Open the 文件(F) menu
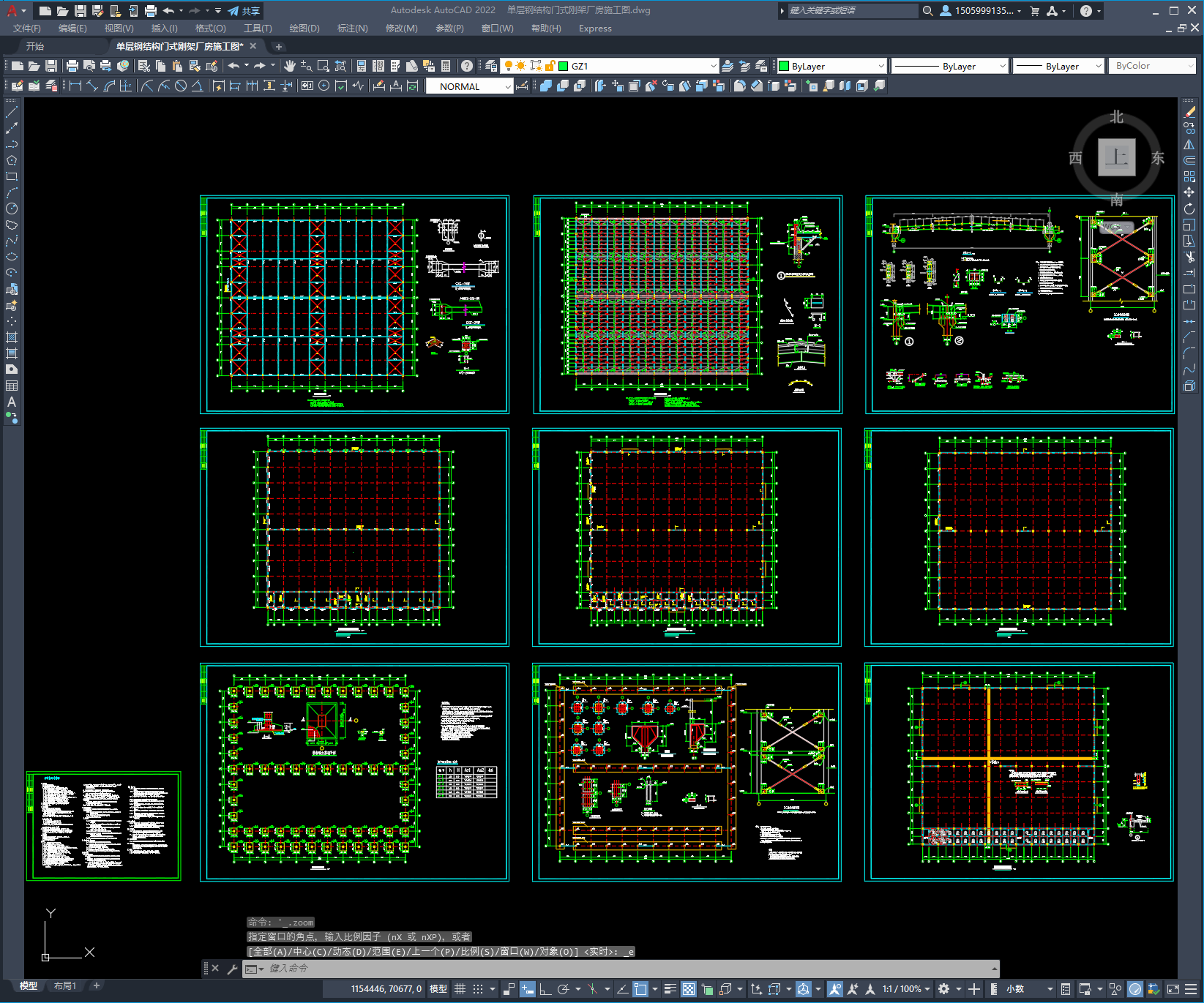 pyautogui.click(x=27, y=29)
